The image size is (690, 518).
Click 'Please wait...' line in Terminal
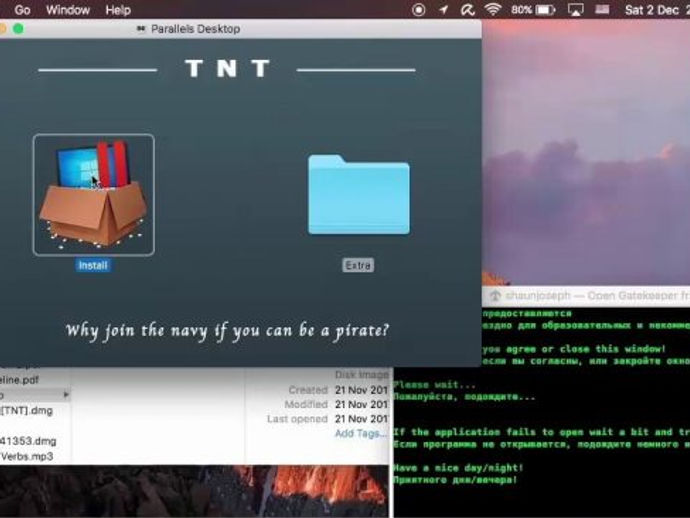click(x=434, y=385)
